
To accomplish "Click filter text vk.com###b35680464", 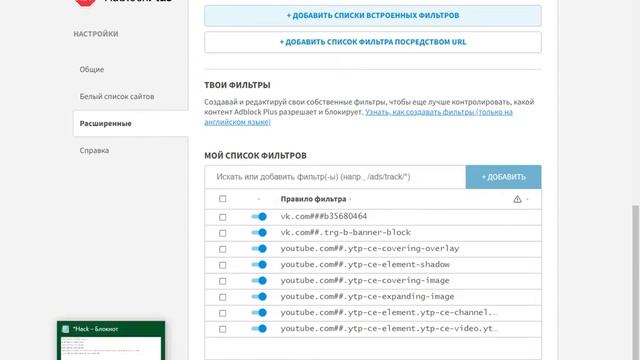I will pyautogui.click(x=324, y=216).
